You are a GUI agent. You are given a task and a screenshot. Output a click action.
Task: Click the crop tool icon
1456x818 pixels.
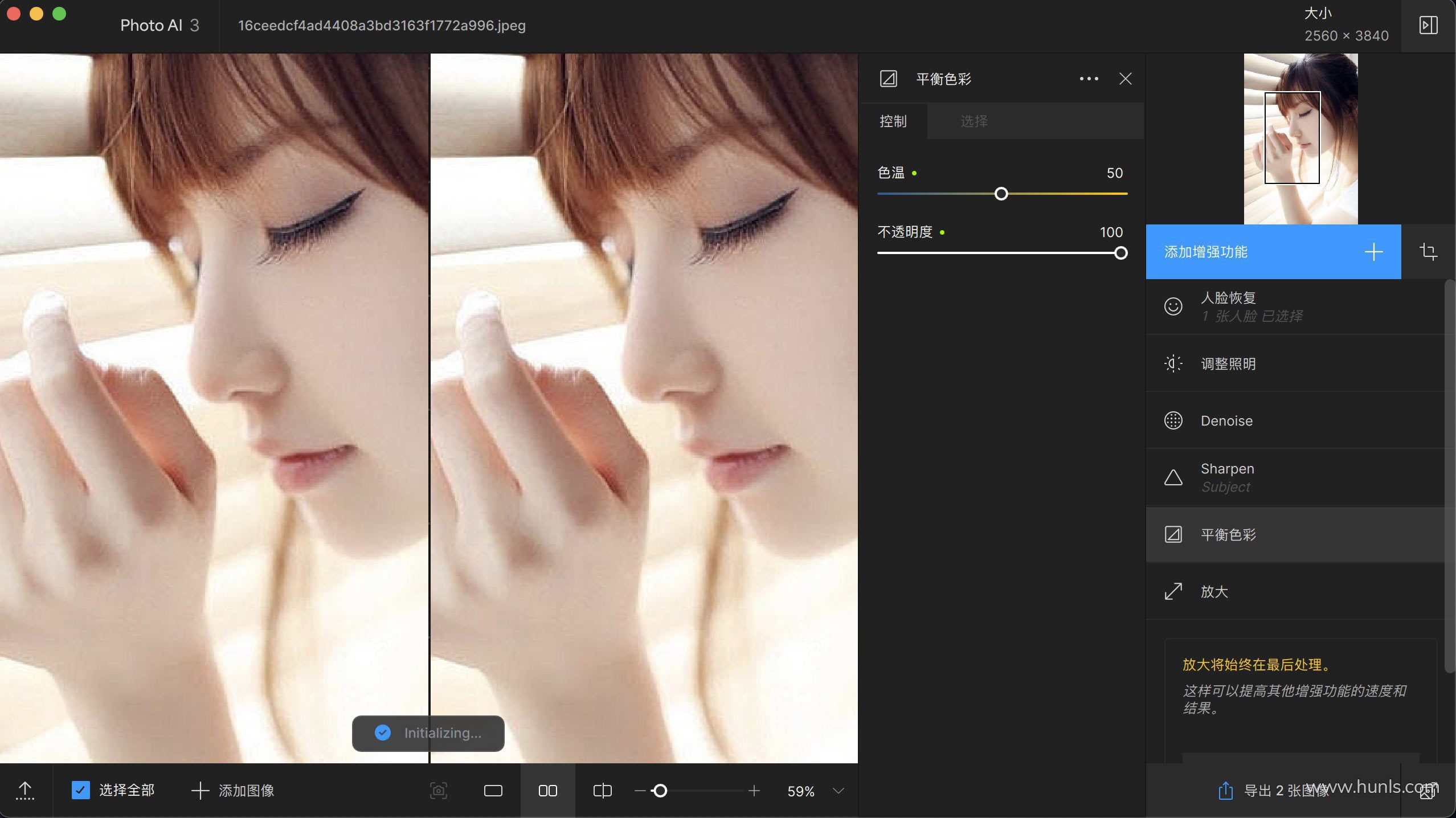(1428, 252)
